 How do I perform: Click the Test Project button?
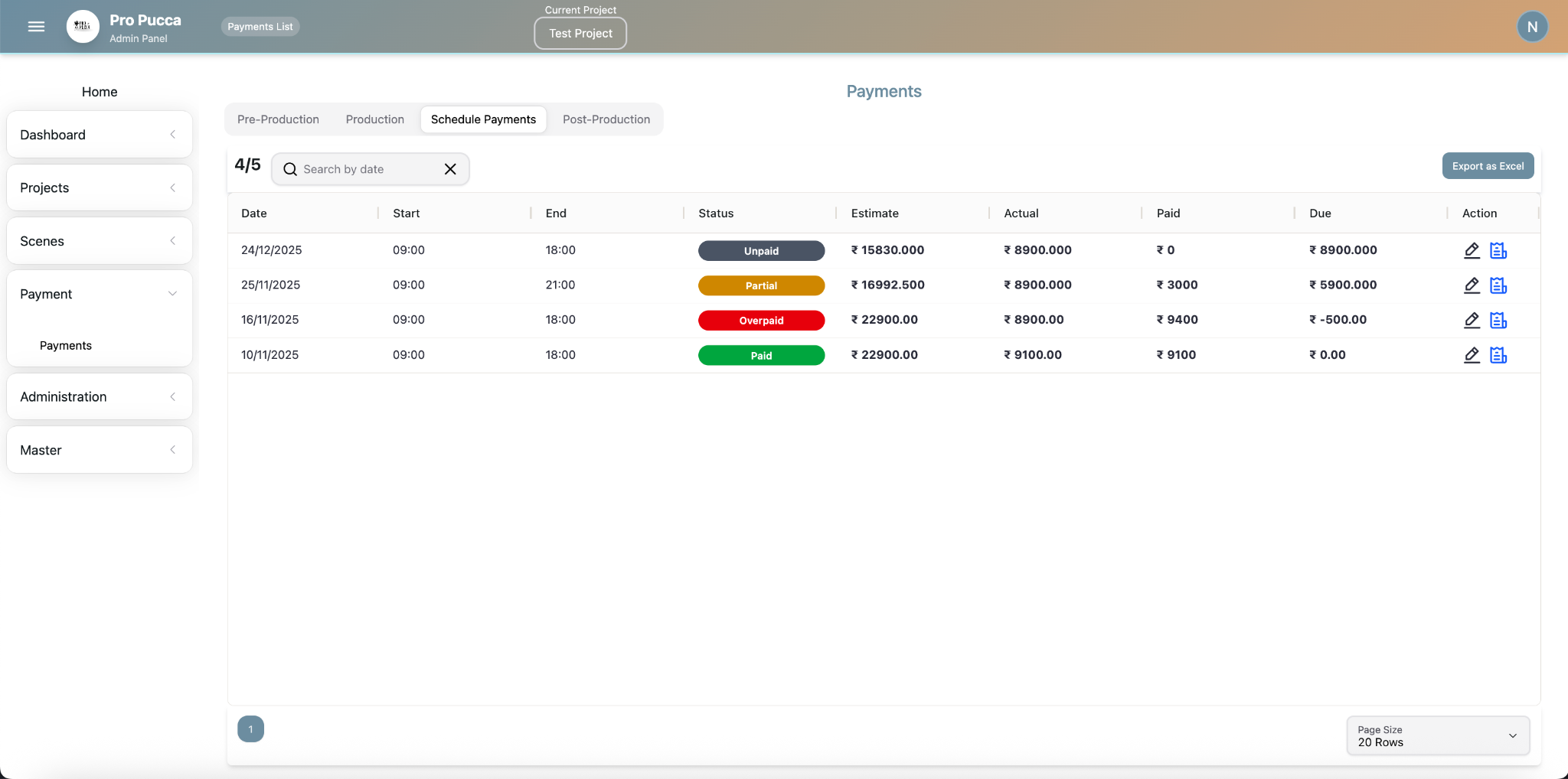pos(580,34)
